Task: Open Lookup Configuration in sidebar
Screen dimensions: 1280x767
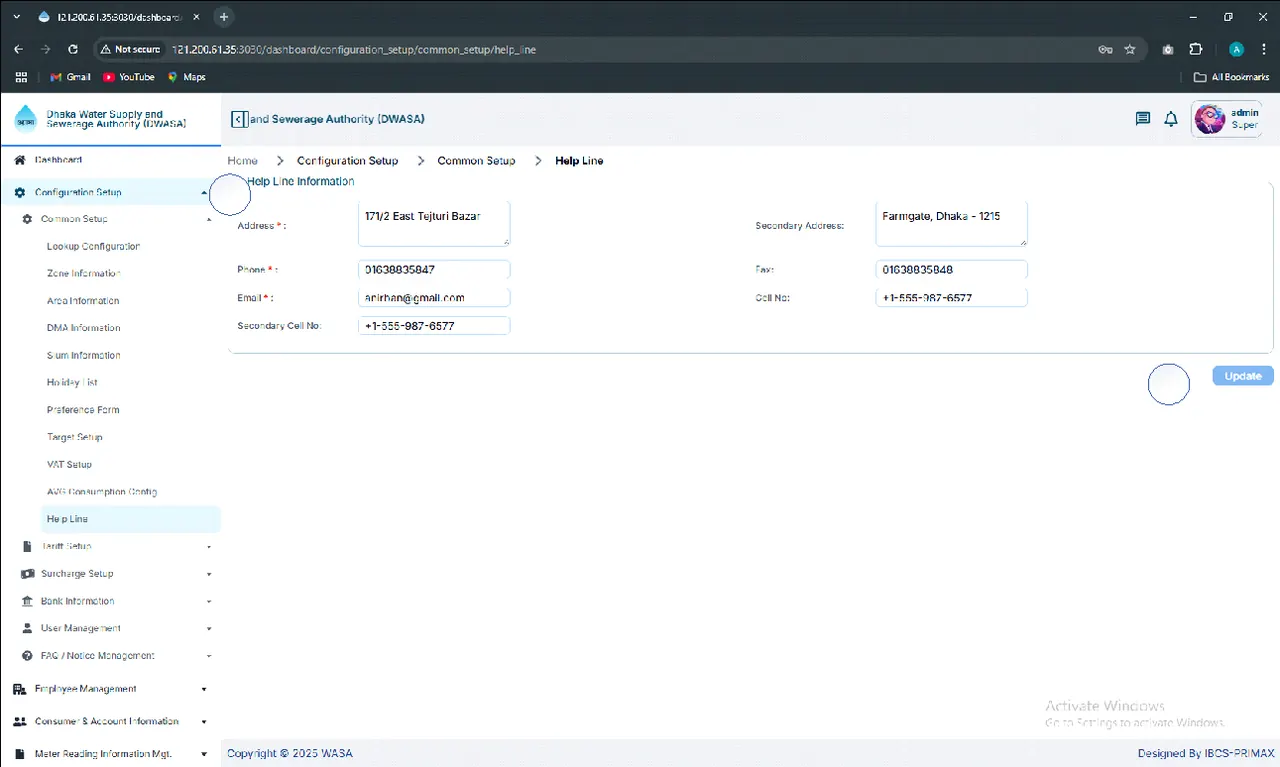Action: (x=93, y=246)
